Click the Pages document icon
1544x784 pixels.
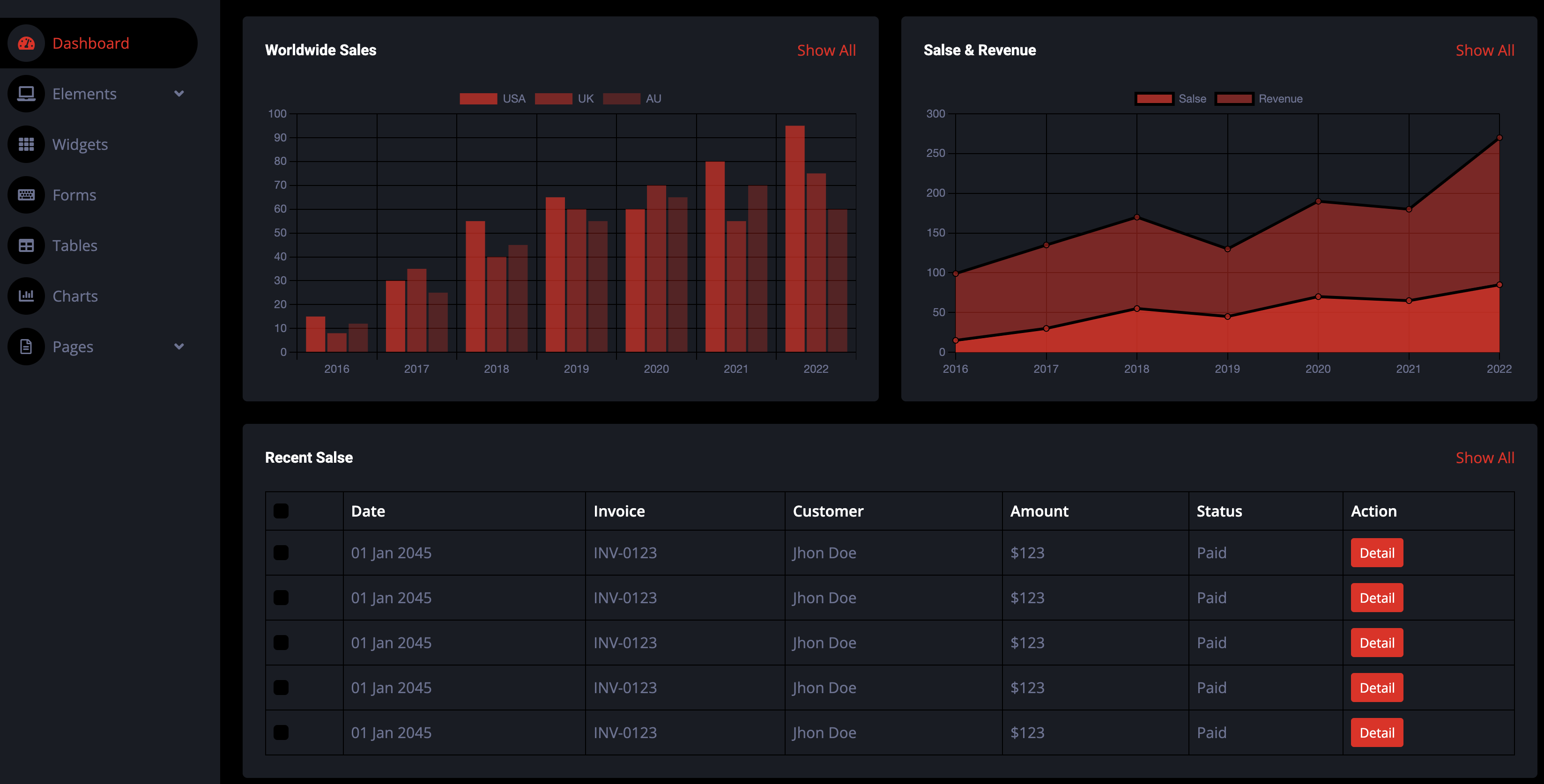26,347
